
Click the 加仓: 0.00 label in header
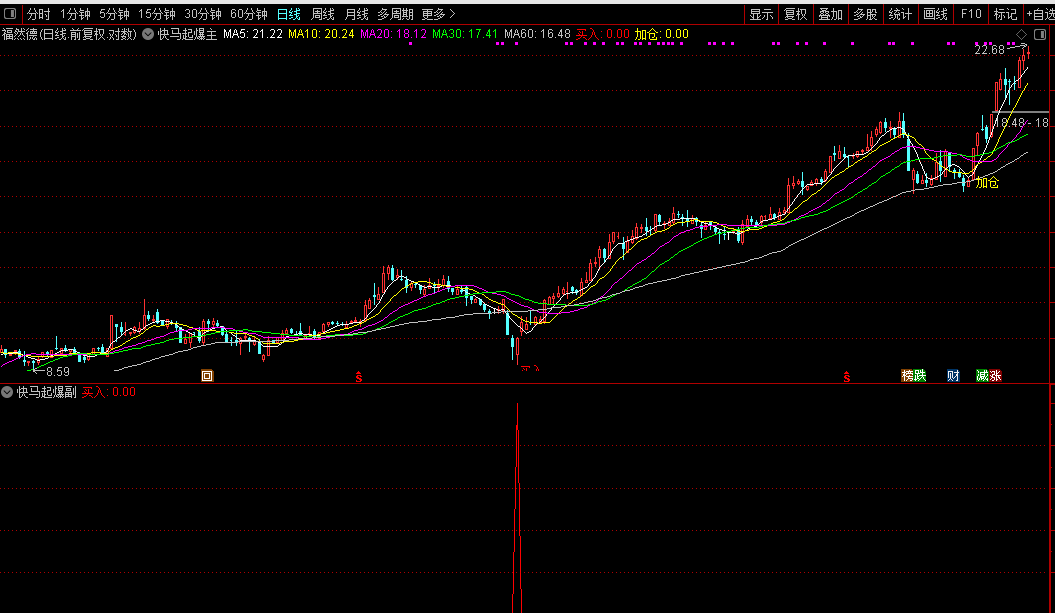pos(661,34)
